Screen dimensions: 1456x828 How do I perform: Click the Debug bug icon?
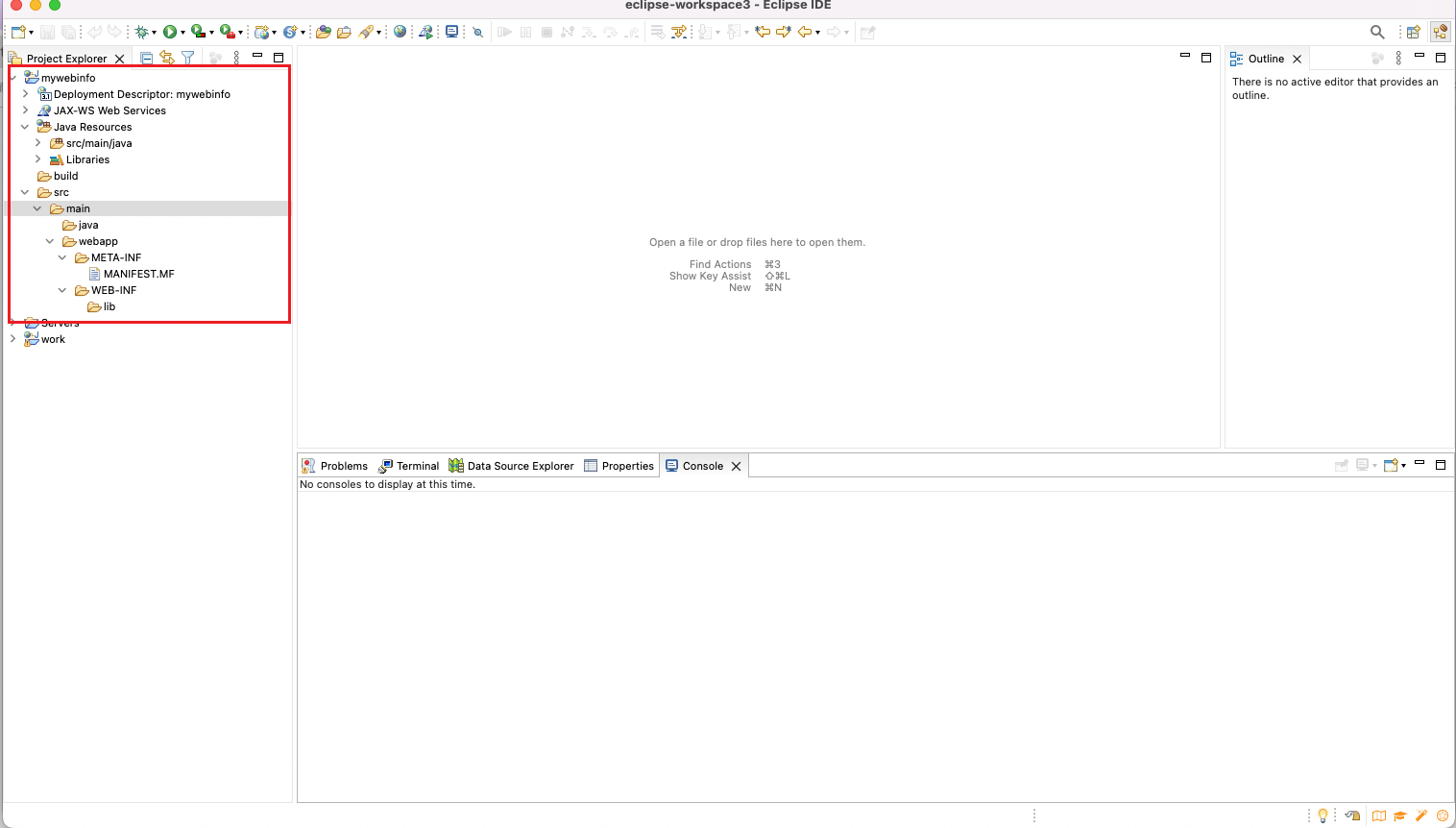[141, 32]
